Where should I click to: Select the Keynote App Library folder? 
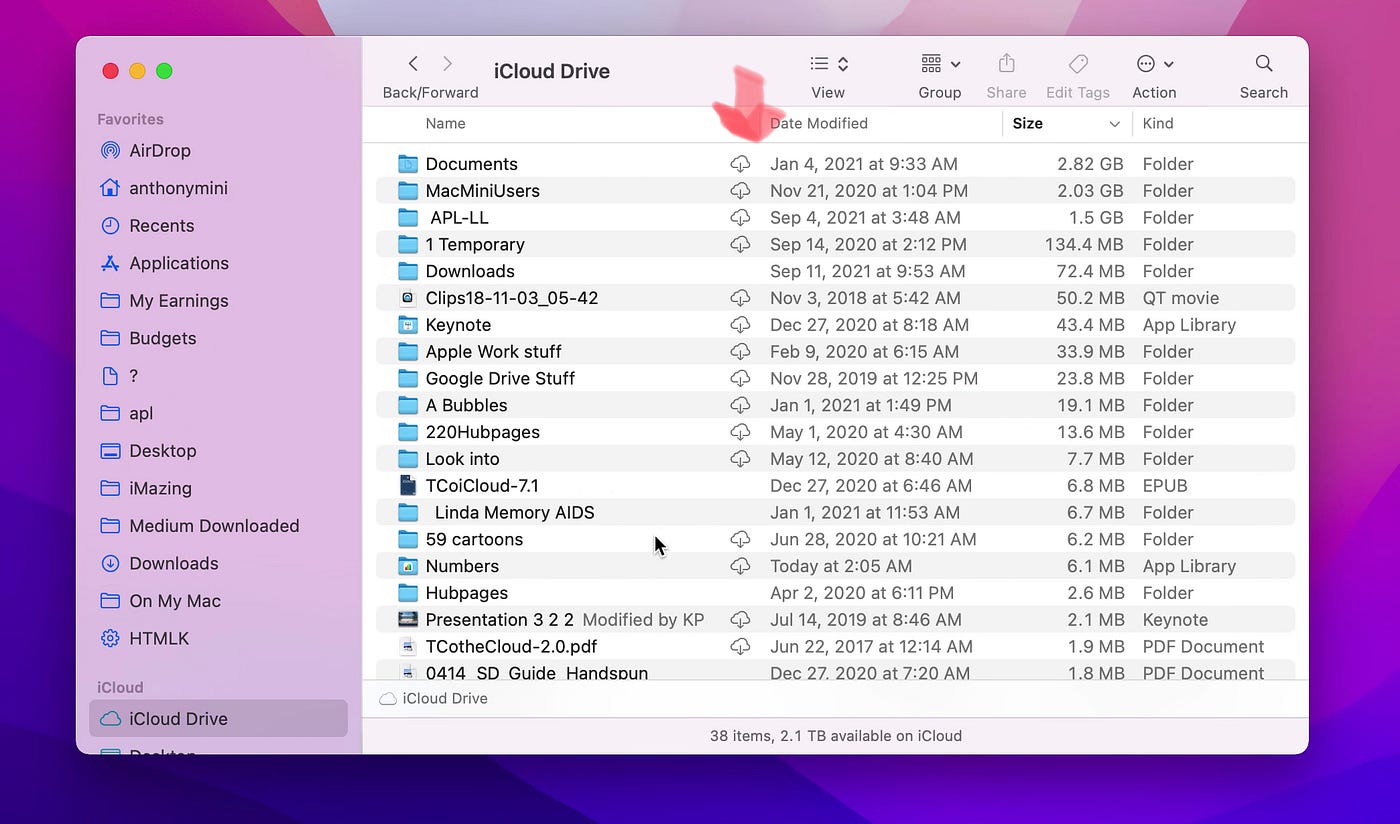click(x=835, y=325)
